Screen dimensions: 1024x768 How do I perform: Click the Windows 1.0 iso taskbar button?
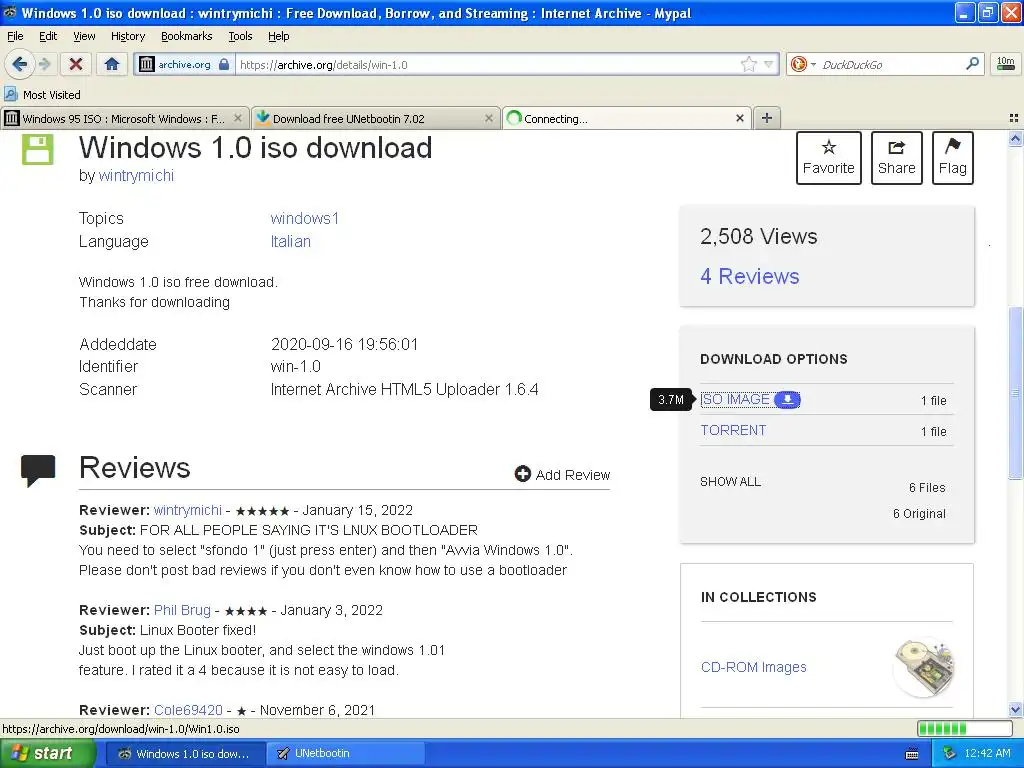(x=185, y=753)
